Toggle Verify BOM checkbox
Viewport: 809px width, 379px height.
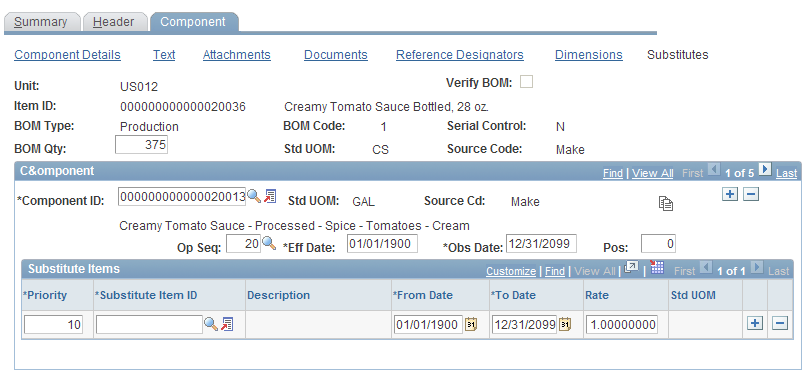[527, 82]
